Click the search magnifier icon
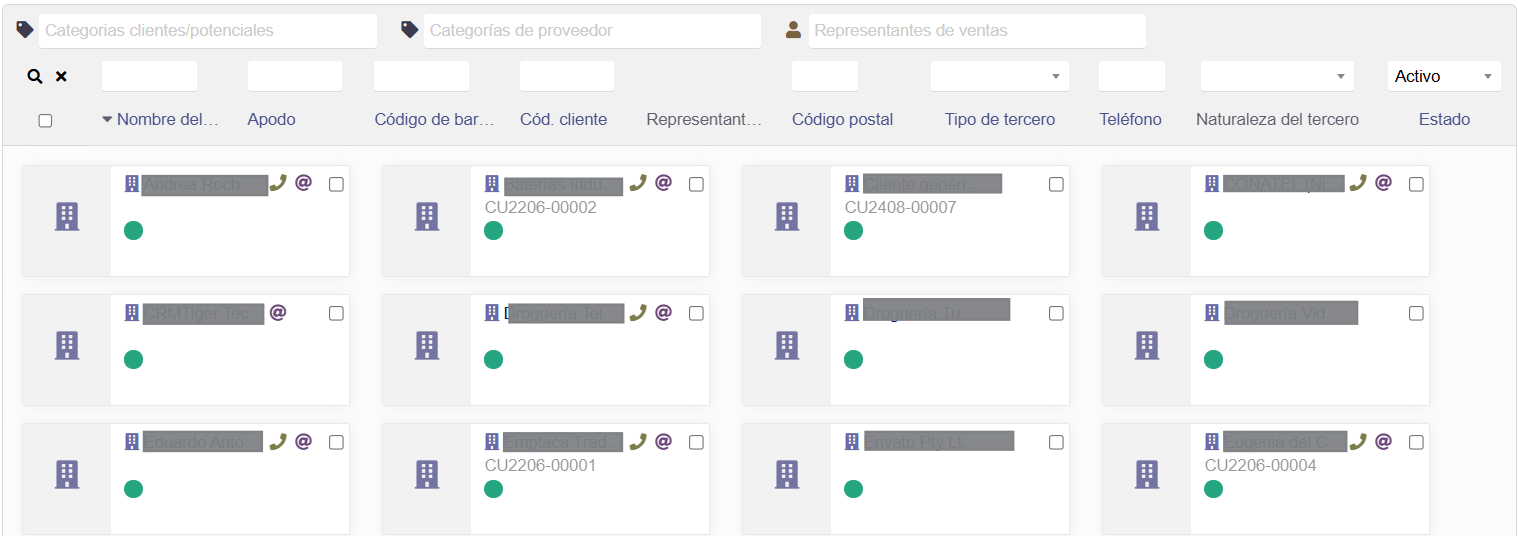The image size is (1518, 536). tap(35, 76)
